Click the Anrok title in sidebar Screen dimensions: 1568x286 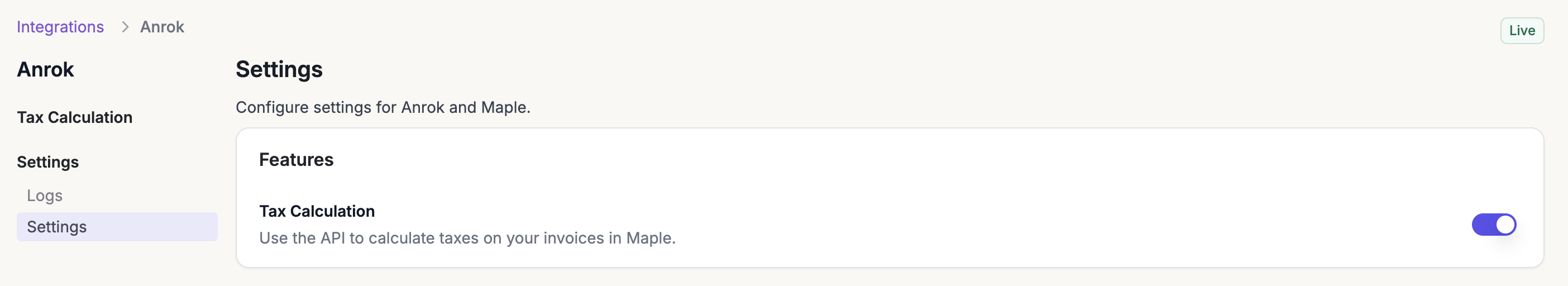coord(45,69)
